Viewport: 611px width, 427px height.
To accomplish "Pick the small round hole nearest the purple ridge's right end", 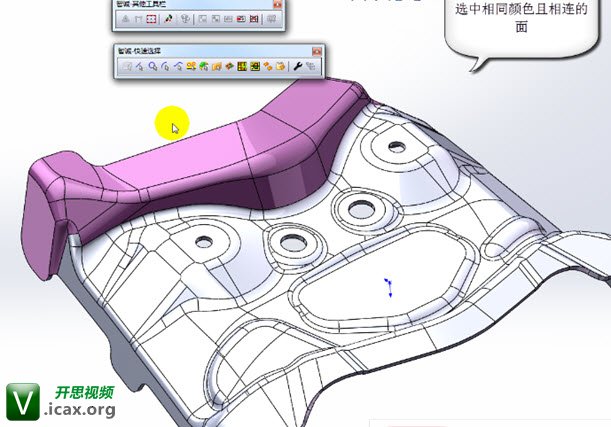I will [x=397, y=147].
